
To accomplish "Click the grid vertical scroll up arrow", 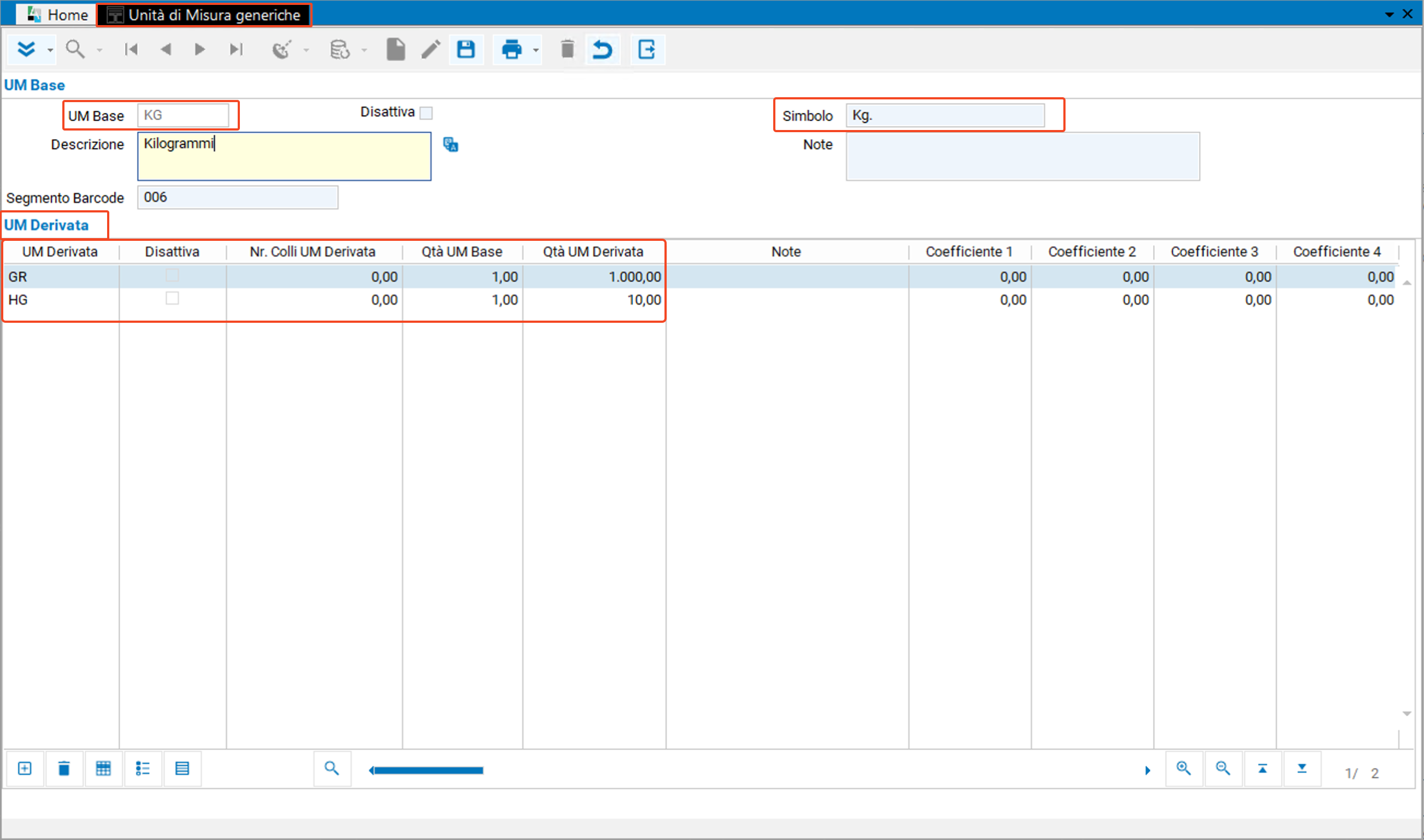I will point(1407,282).
